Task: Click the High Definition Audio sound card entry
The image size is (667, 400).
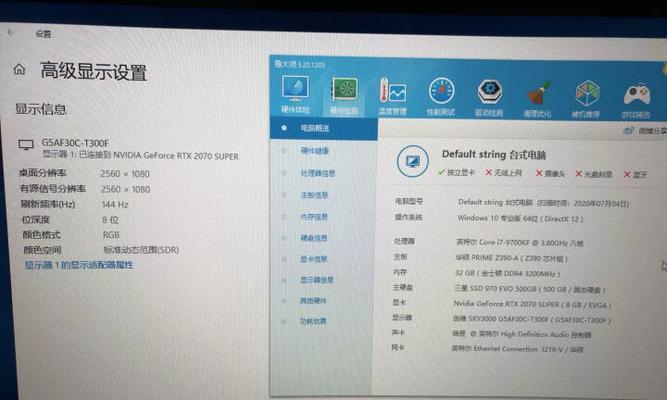Action: coord(522,334)
